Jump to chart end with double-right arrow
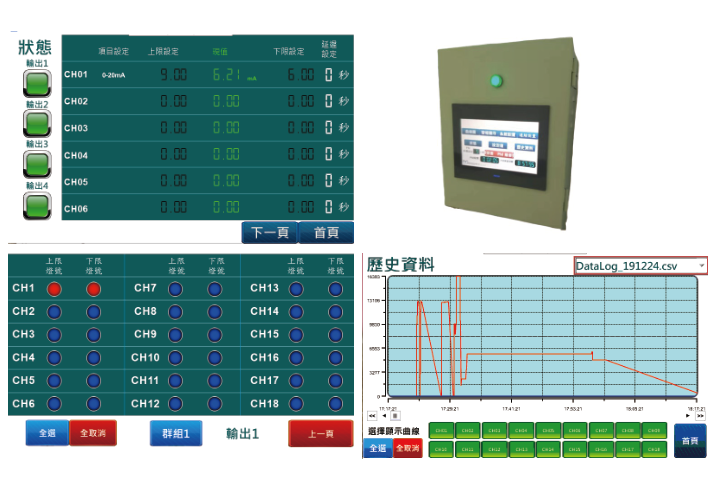Viewport: 722px width, 496px height. (x=700, y=415)
